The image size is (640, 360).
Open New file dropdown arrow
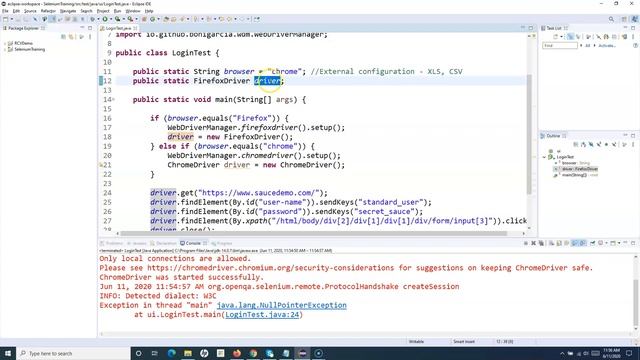pyautogui.click(x=11, y=19)
